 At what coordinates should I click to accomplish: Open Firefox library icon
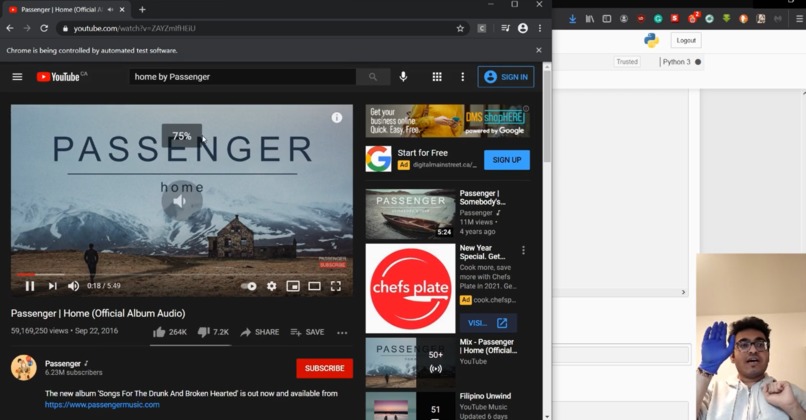pyautogui.click(x=590, y=19)
